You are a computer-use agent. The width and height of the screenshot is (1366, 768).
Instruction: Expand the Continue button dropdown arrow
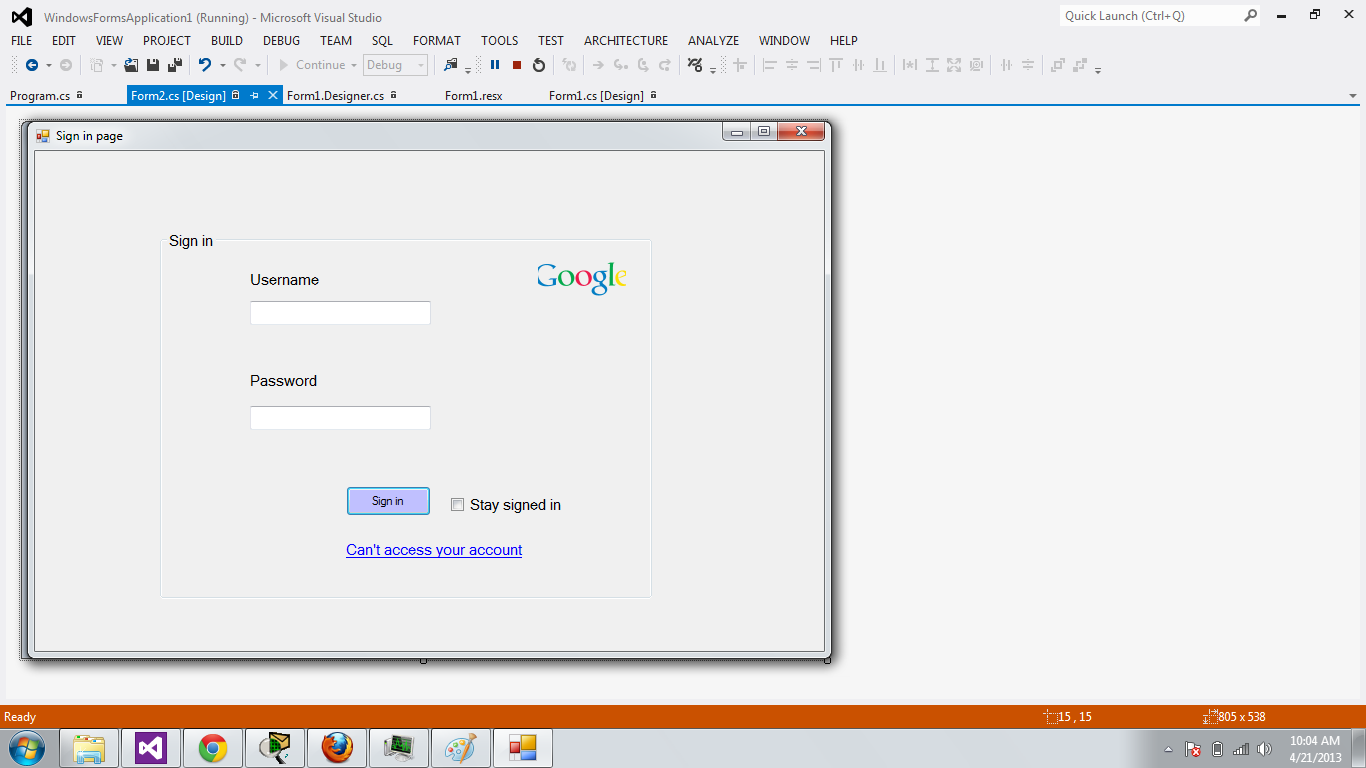click(x=355, y=64)
